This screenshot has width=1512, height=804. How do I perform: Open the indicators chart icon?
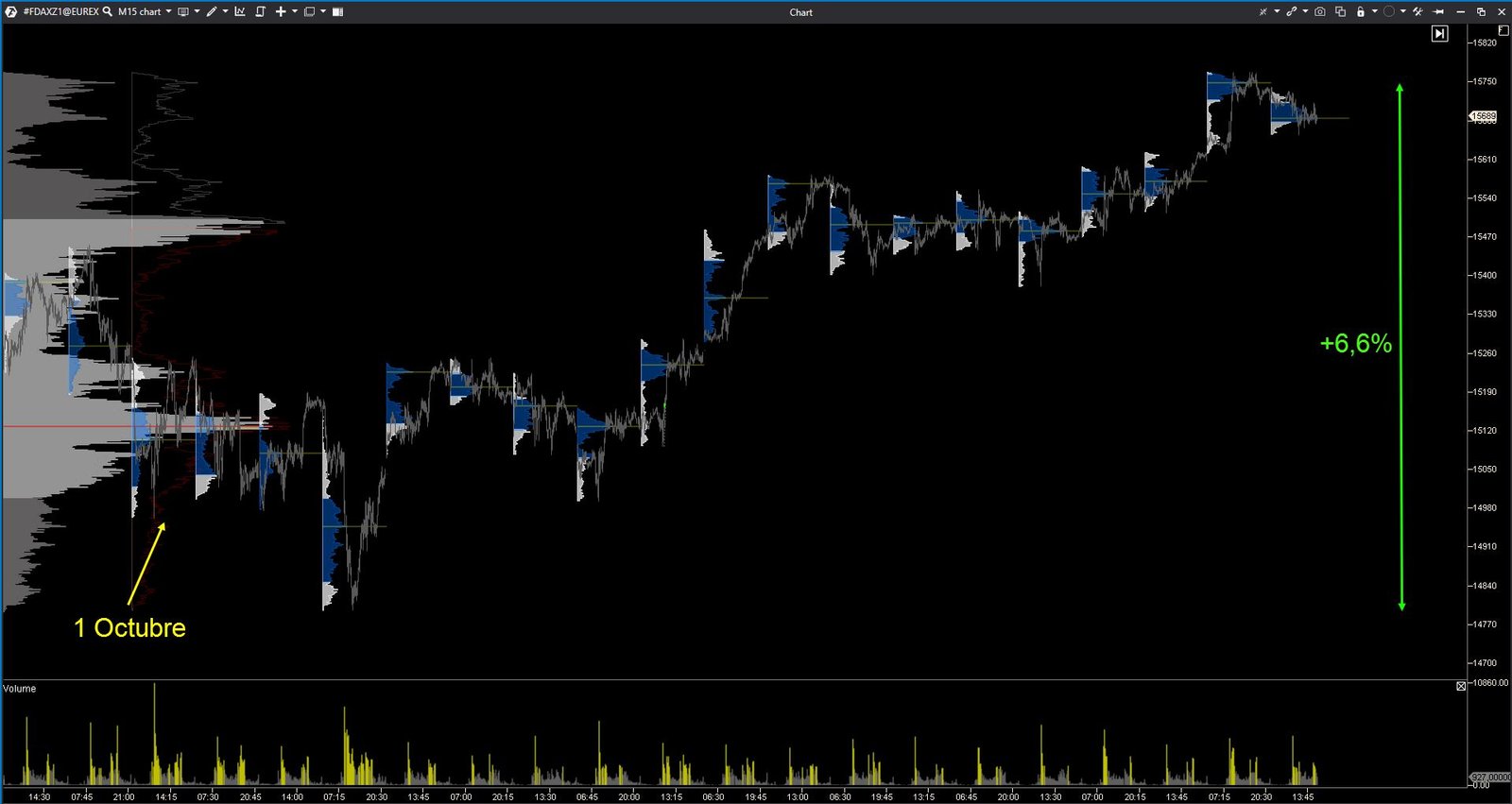240,11
